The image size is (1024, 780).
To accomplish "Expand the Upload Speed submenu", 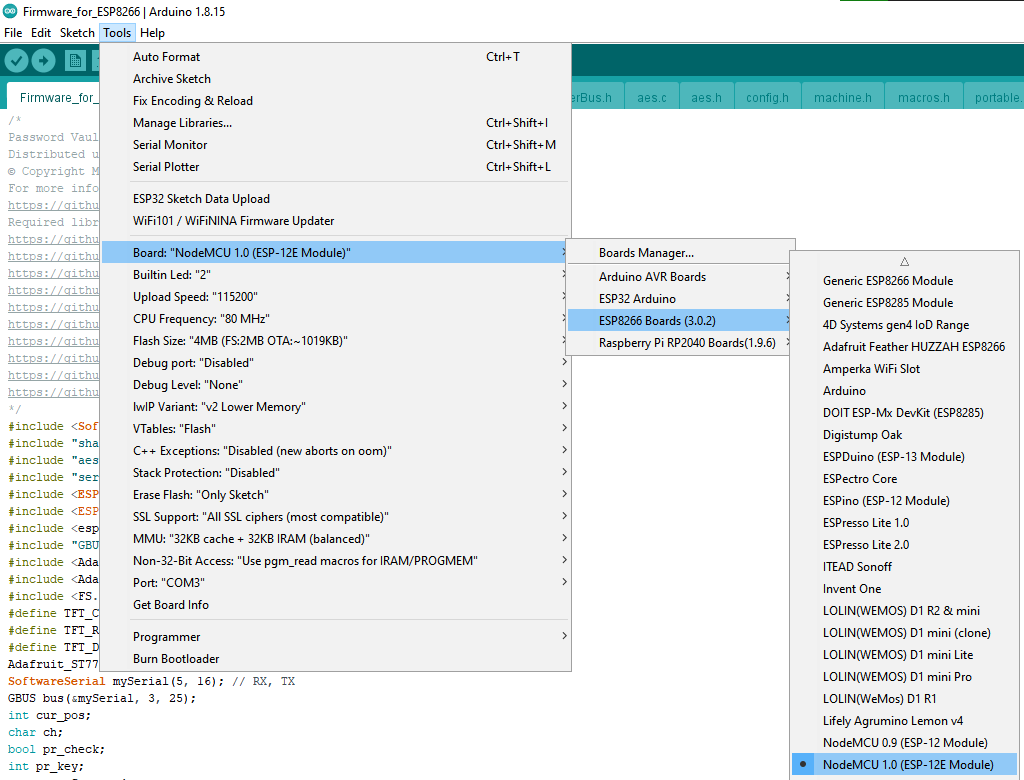I will tap(336, 297).
